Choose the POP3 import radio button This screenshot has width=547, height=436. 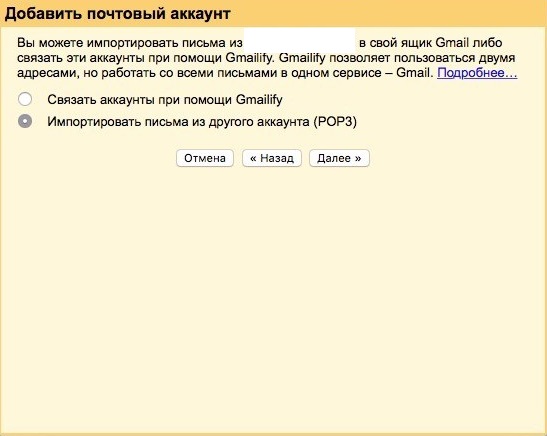(25, 121)
